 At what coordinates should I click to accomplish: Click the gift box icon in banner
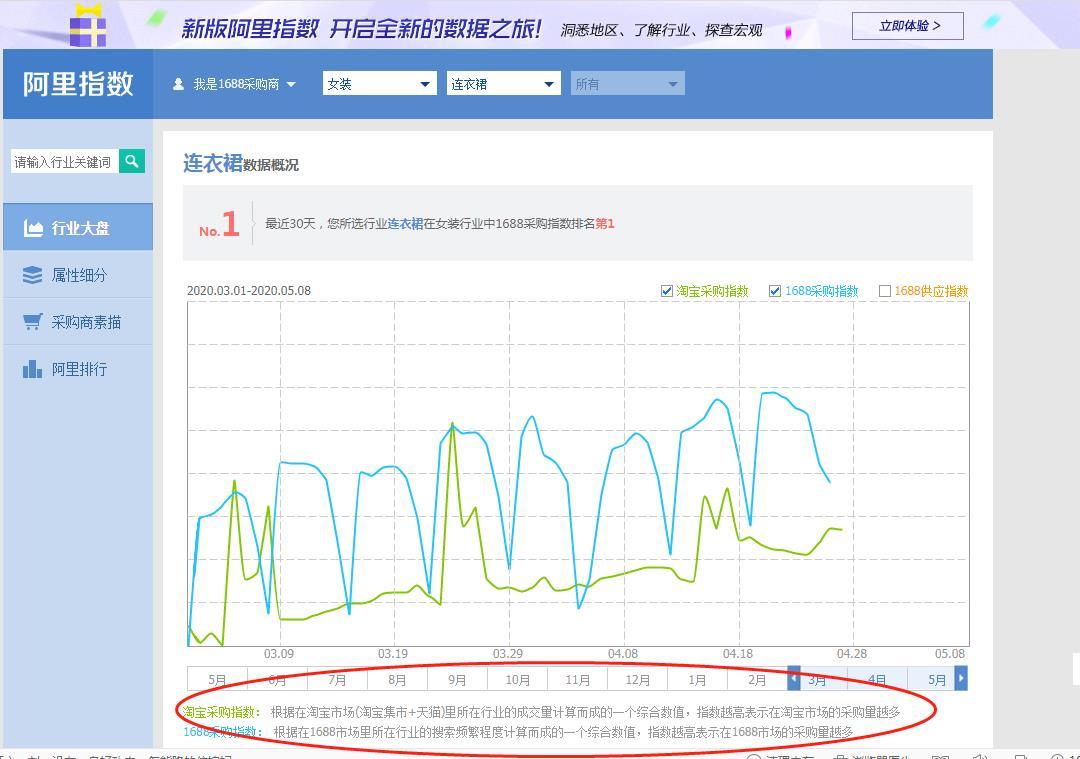(88, 26)
